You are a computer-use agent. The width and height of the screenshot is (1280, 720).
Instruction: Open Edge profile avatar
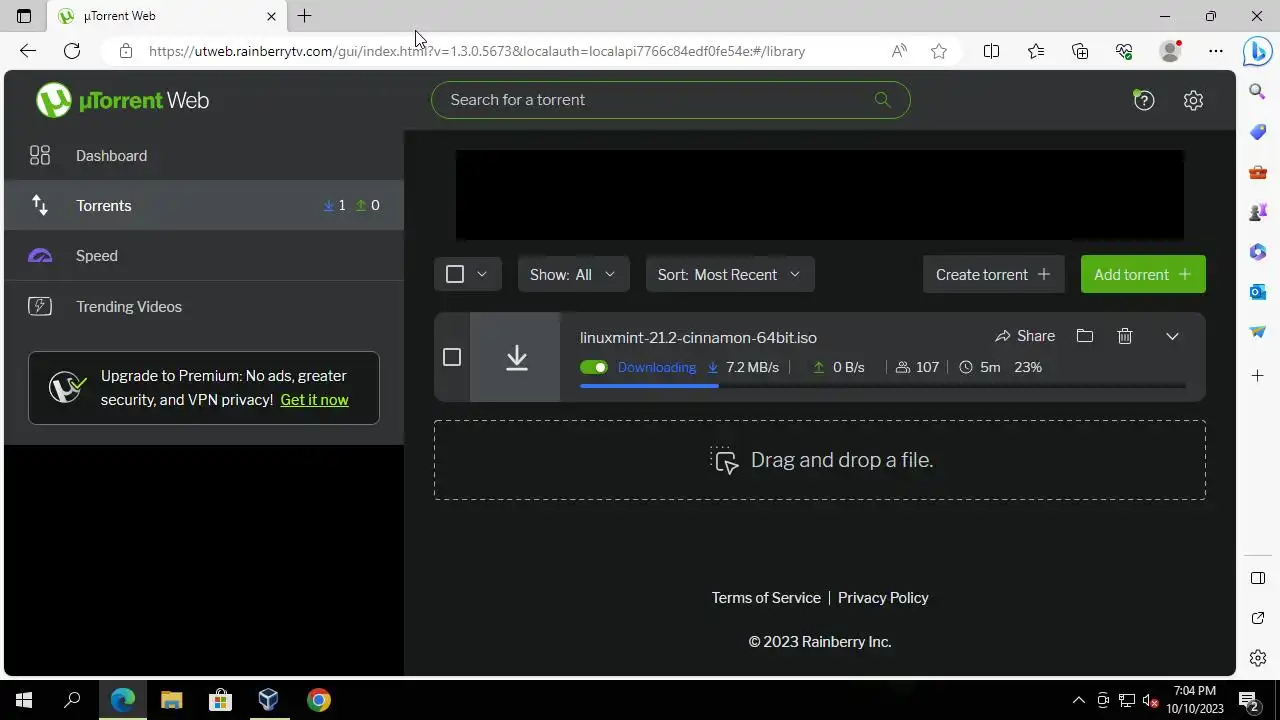tap(1170, 51)
